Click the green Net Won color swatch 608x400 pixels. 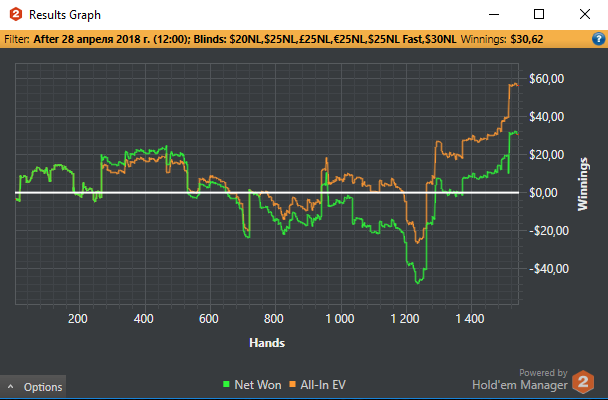pos(226,384)
